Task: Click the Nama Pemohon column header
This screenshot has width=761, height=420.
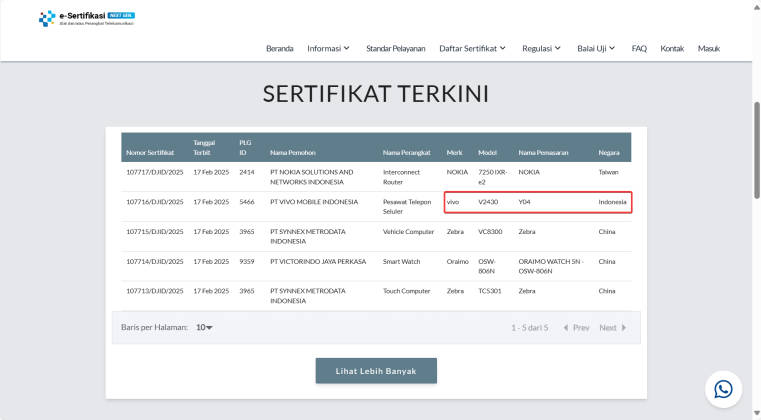Action: (x=293, y=152)
